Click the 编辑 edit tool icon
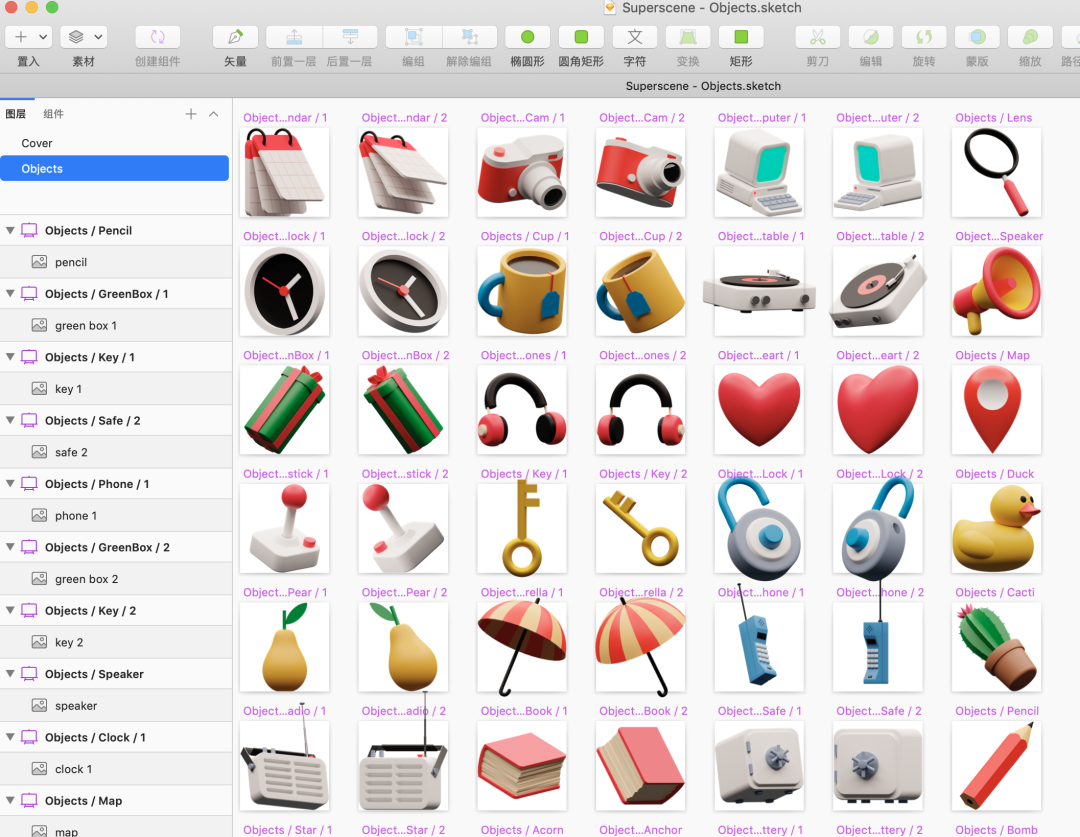The height and width of the screenshot is (837, 1080). pos(871,37)
